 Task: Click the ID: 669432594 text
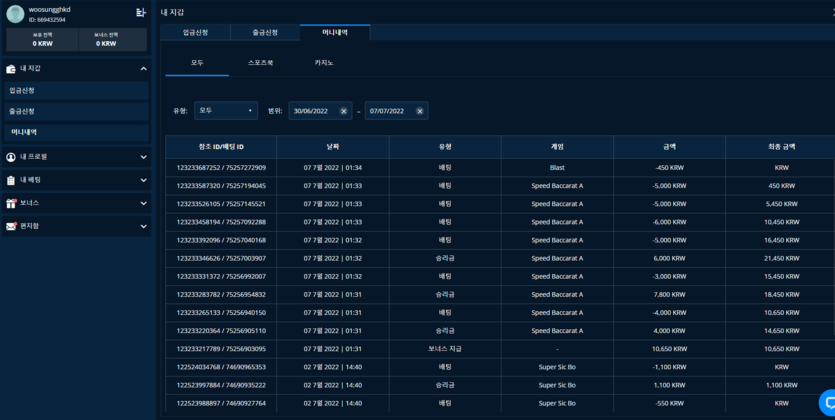pos(47,20)
